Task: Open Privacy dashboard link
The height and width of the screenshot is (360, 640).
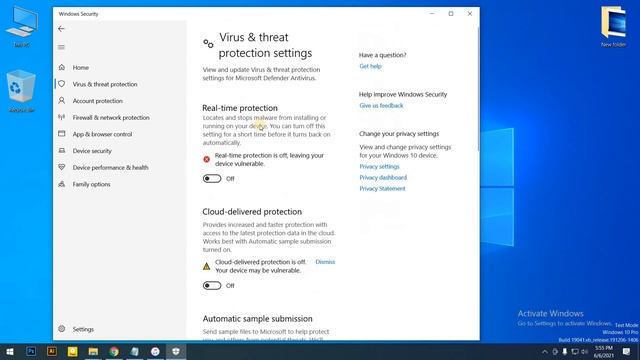Action: (383, 178)
